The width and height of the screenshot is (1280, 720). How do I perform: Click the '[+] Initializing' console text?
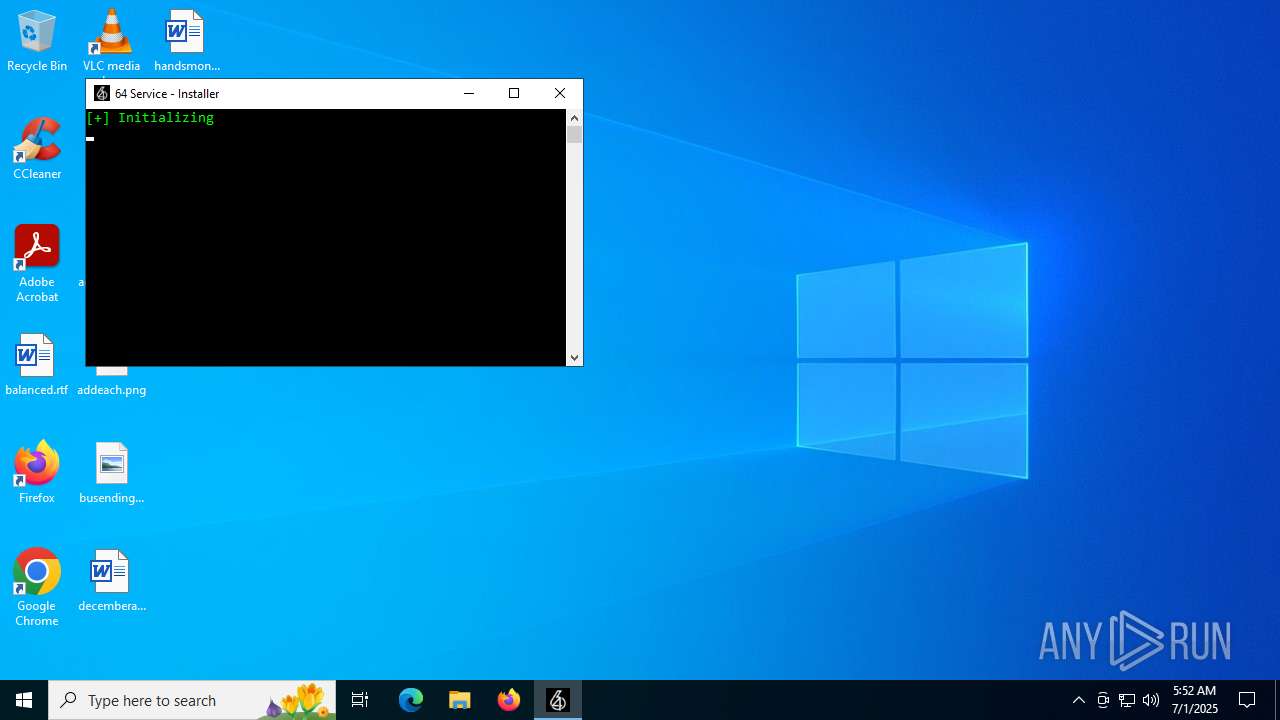coord(150,117)
